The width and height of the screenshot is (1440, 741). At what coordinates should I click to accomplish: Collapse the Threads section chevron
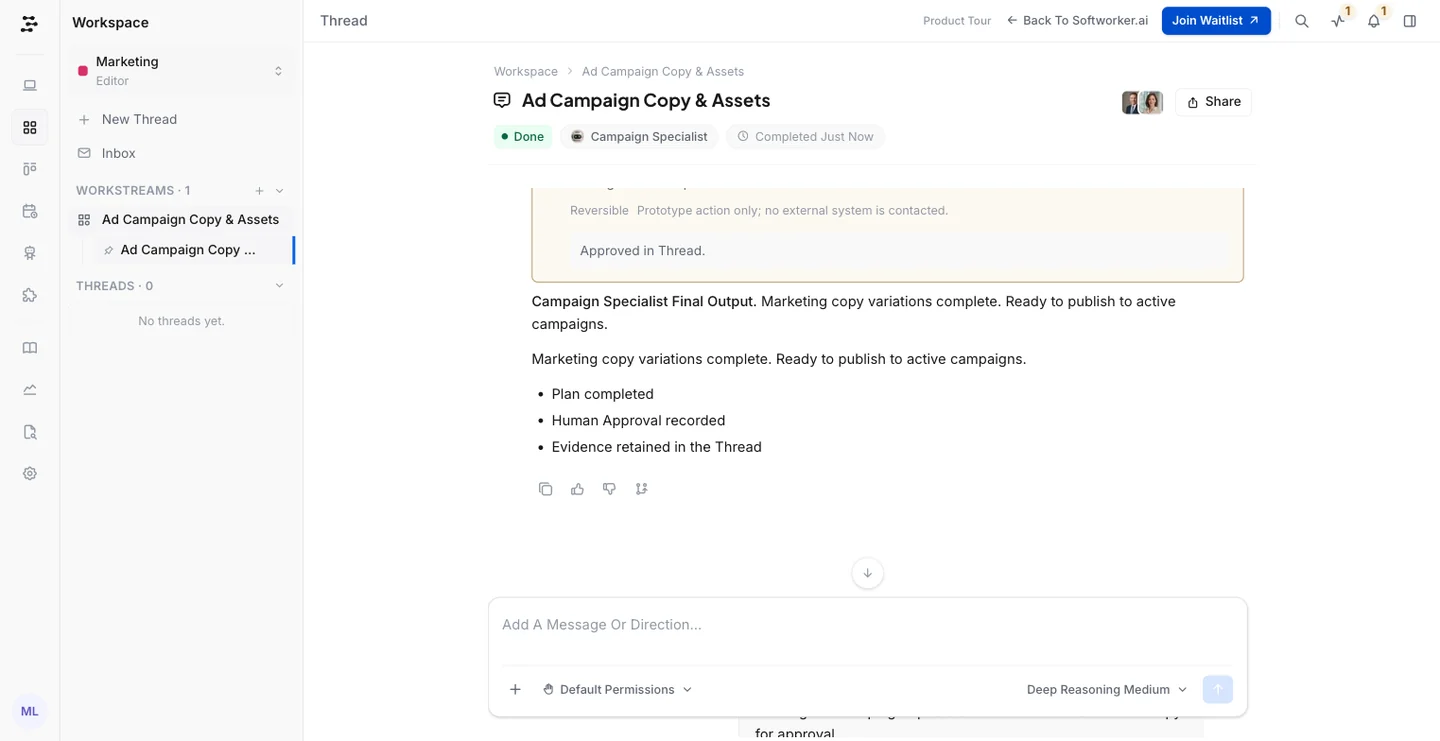tap(279, 286)
